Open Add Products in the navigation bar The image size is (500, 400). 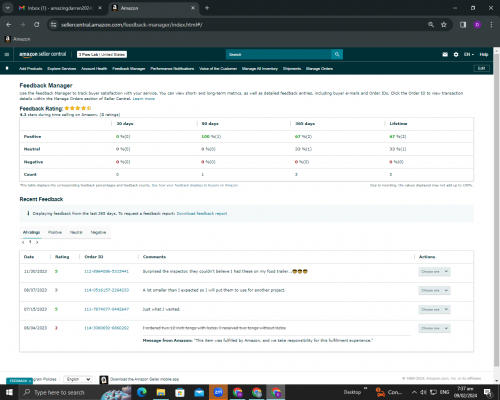click(31, 69)
